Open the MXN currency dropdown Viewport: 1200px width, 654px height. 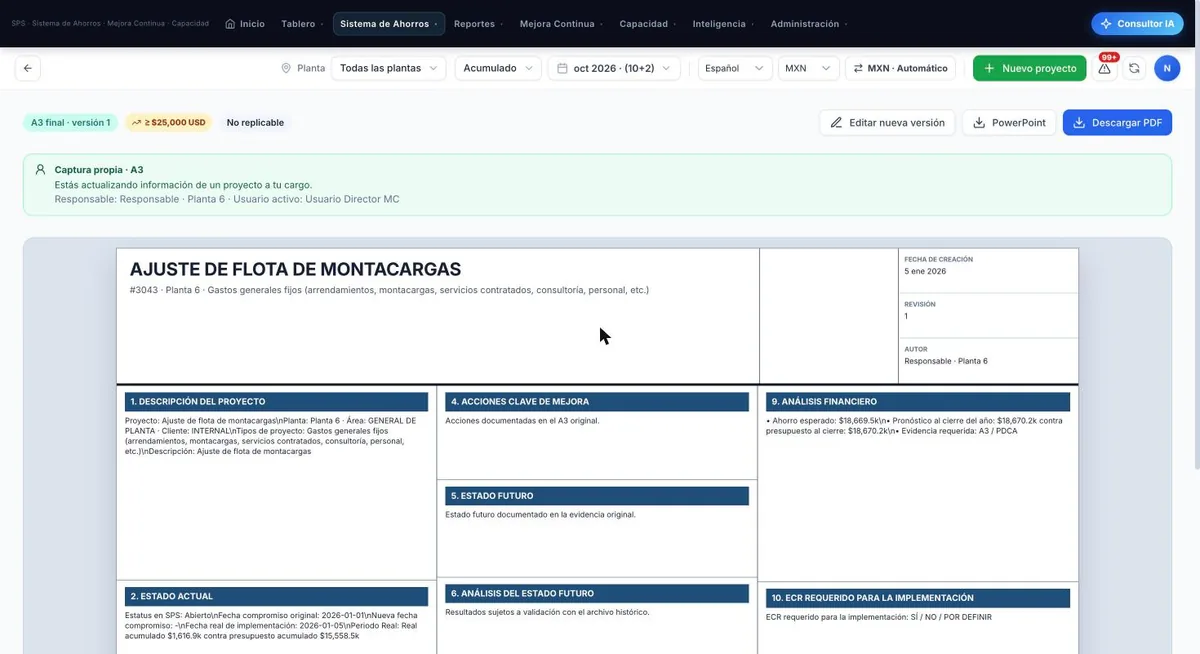[x=808, y=68]
